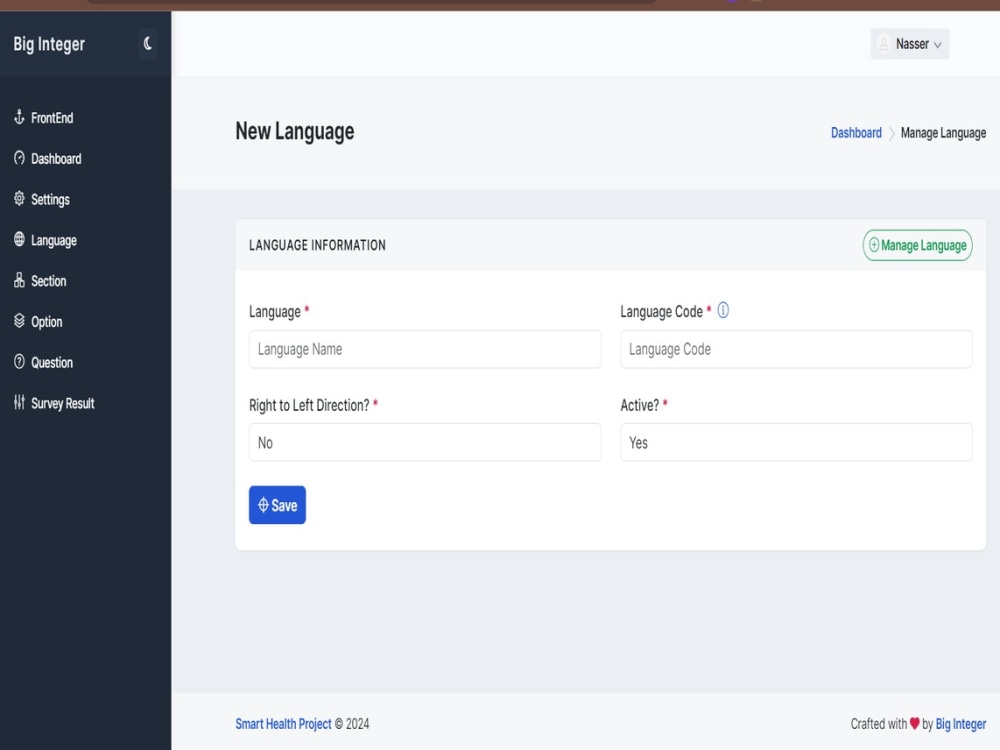Viewport: 1000px width, 750px height.
Task: Click Manage Language breadcrumb text
Action: click(x=943, y=133)
